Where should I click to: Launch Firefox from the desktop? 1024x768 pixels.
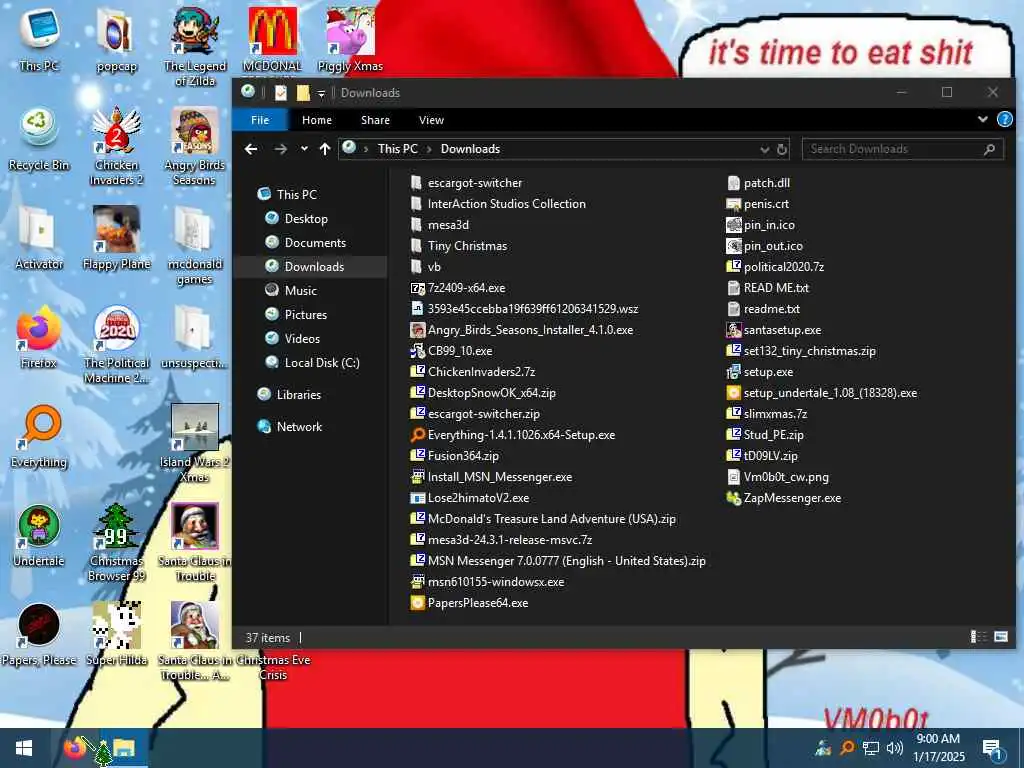(39, 338)
